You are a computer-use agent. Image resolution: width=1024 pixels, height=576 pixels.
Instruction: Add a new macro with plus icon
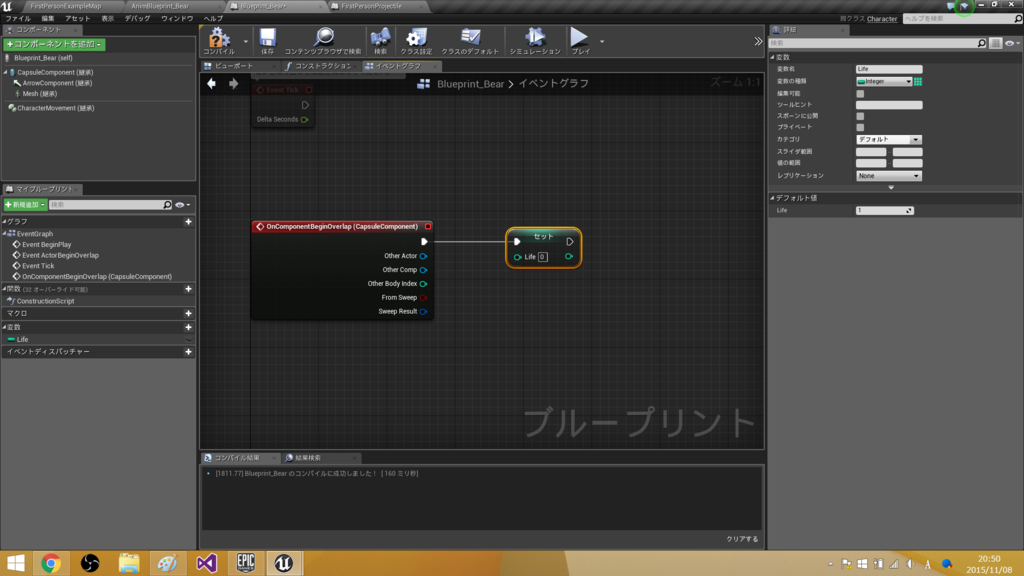pyautogui.click(x=188, y=313)
